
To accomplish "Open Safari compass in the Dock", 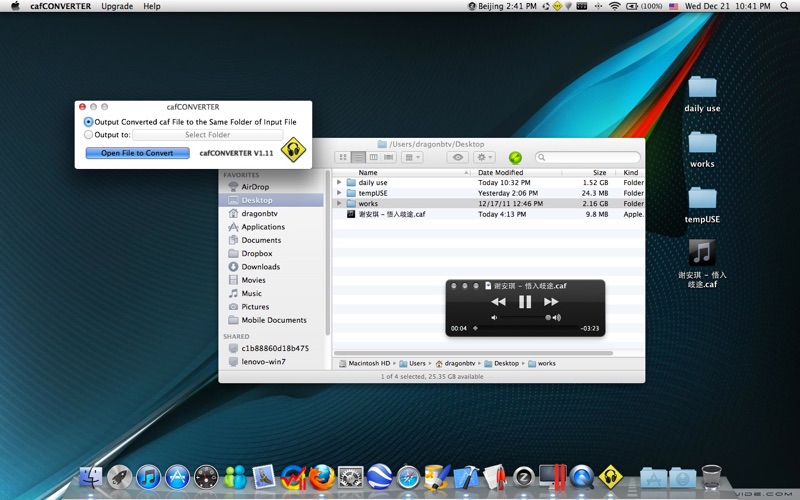I will pyautogui.click(x=408, y=478).
